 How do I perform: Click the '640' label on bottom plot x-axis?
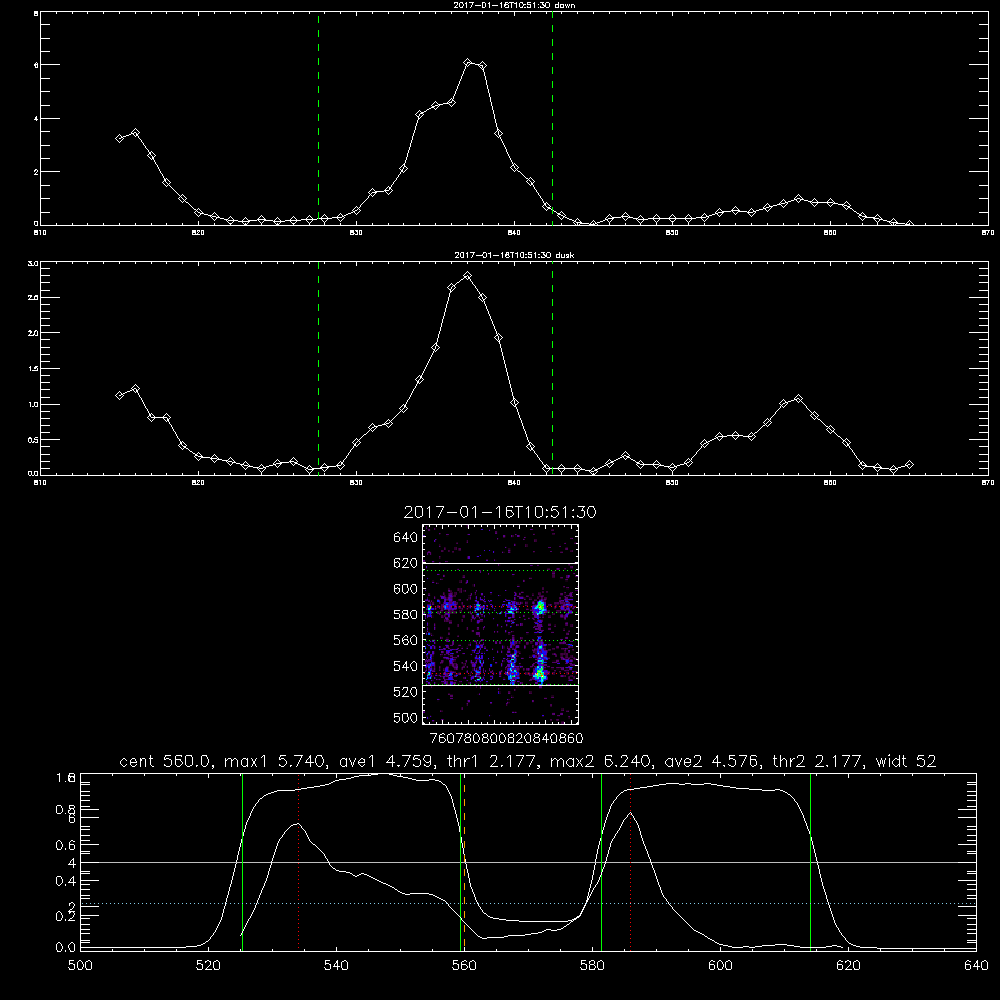976,966
